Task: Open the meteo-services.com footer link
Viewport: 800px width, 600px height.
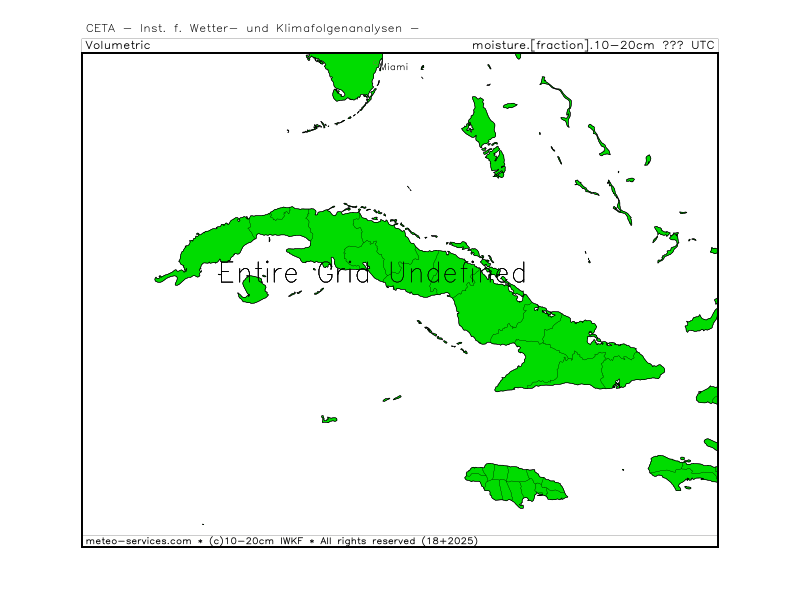Action: [x=138, y=541]
